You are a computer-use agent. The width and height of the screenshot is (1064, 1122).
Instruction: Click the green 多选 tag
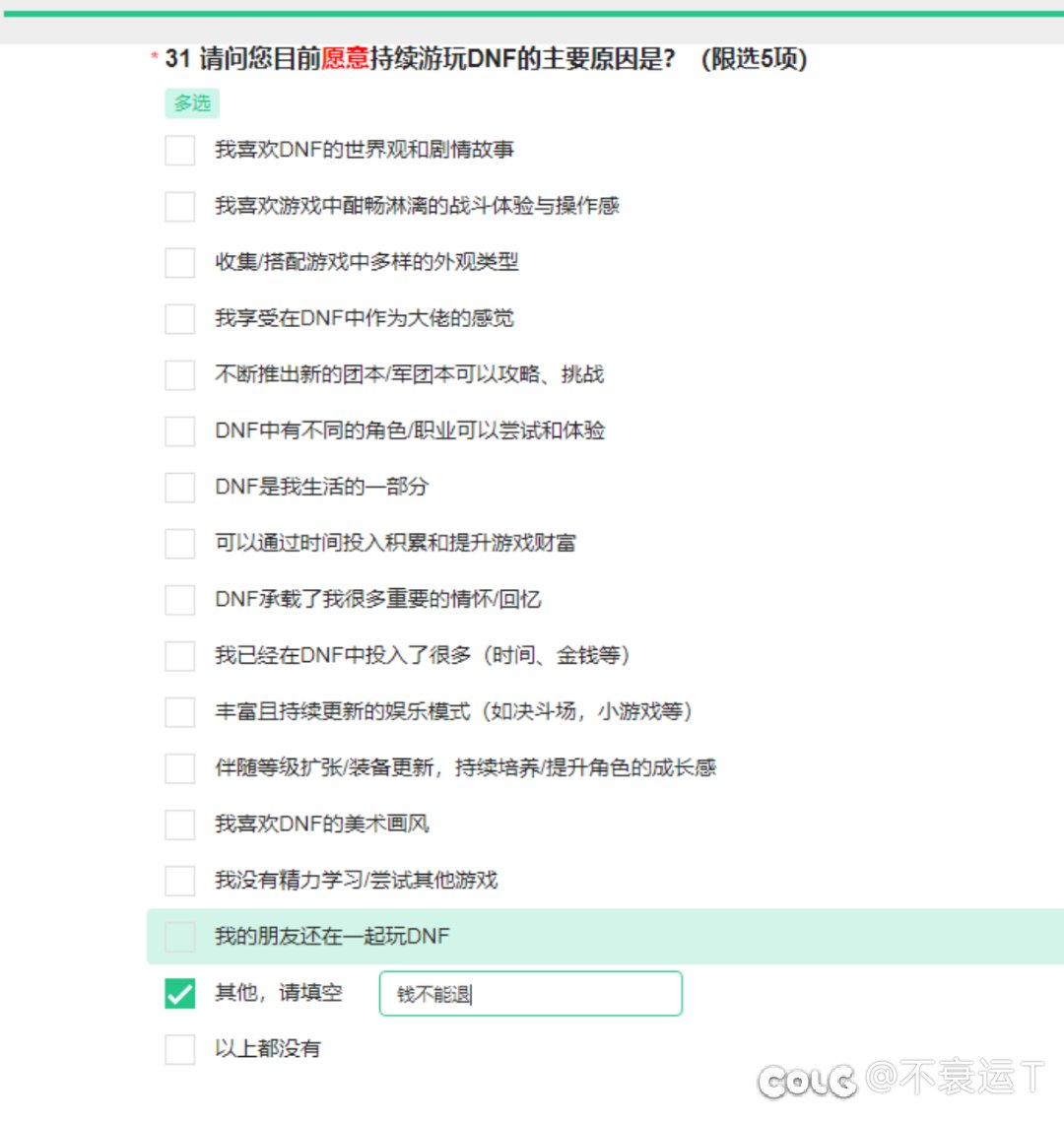coord(192,102)
